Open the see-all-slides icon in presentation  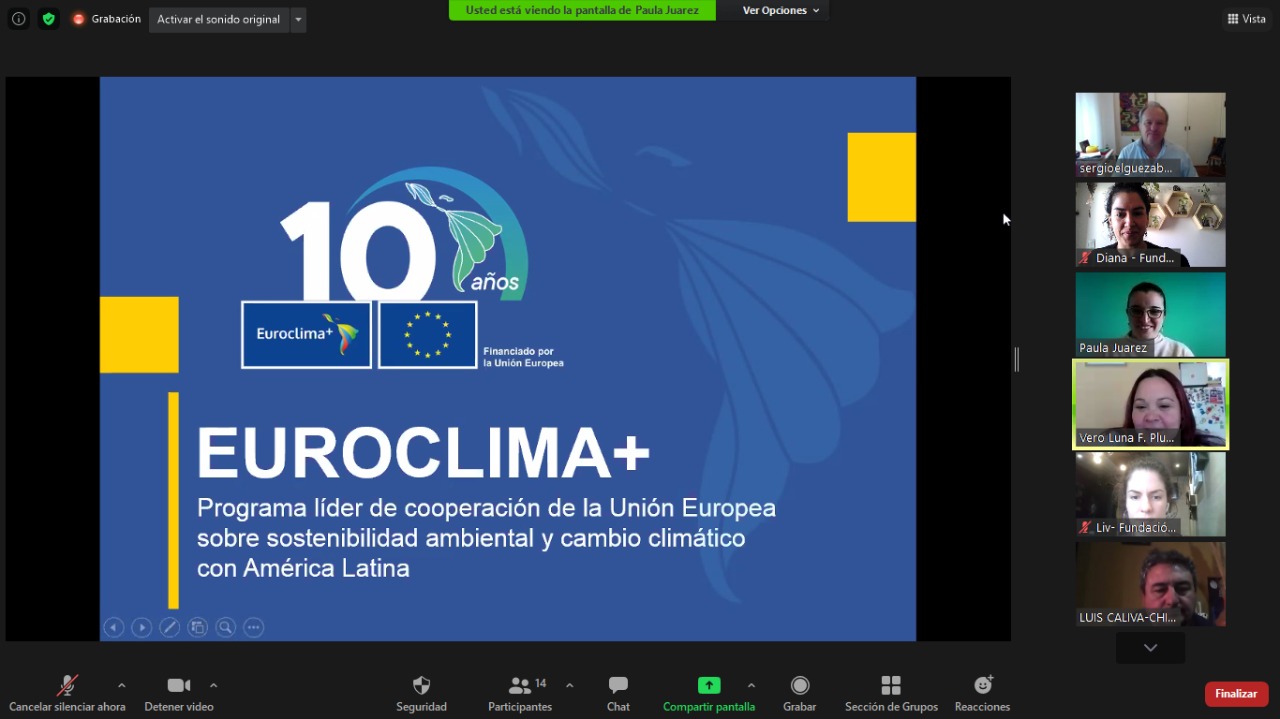(x=198, y=627)
